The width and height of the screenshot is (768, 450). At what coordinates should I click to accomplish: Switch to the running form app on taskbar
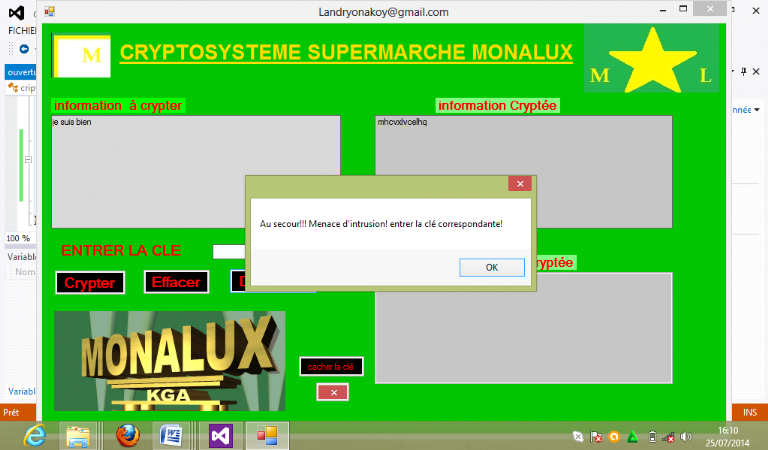click(x=267, y=435)
